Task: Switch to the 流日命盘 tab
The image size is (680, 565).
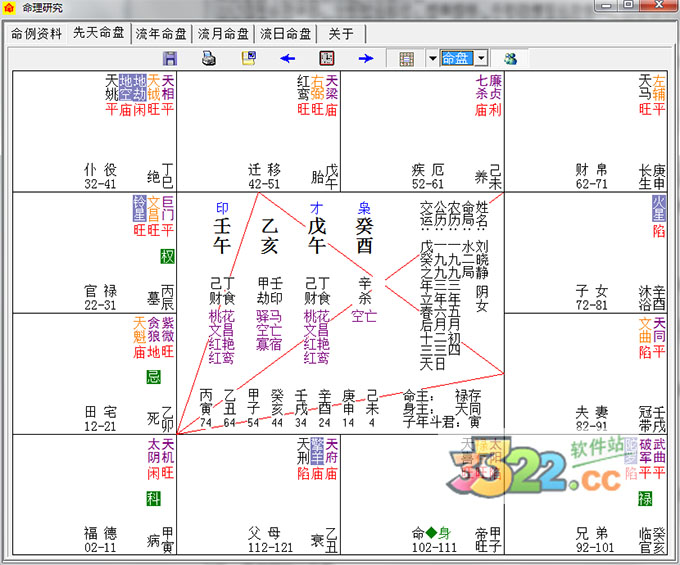Action: click(x=285, y=33)
